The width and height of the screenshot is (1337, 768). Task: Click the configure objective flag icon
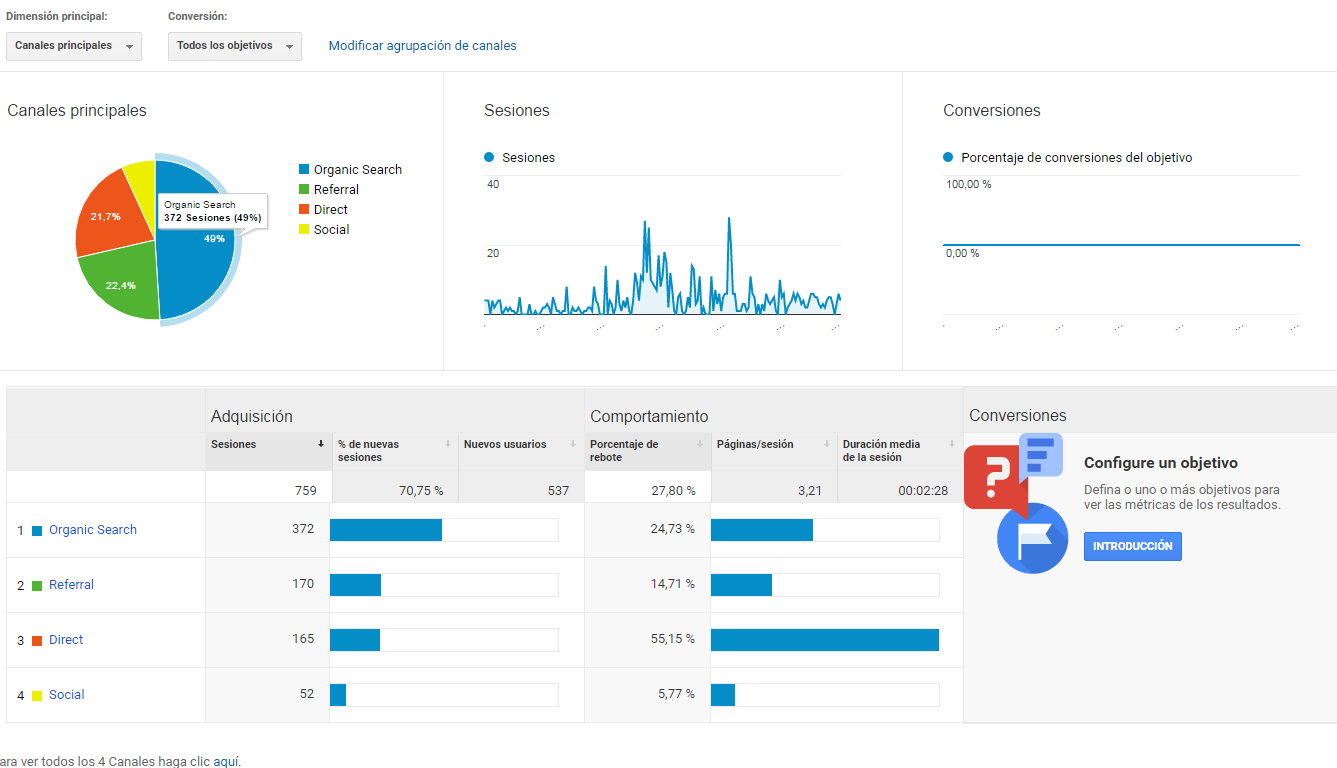(1033, 538)
